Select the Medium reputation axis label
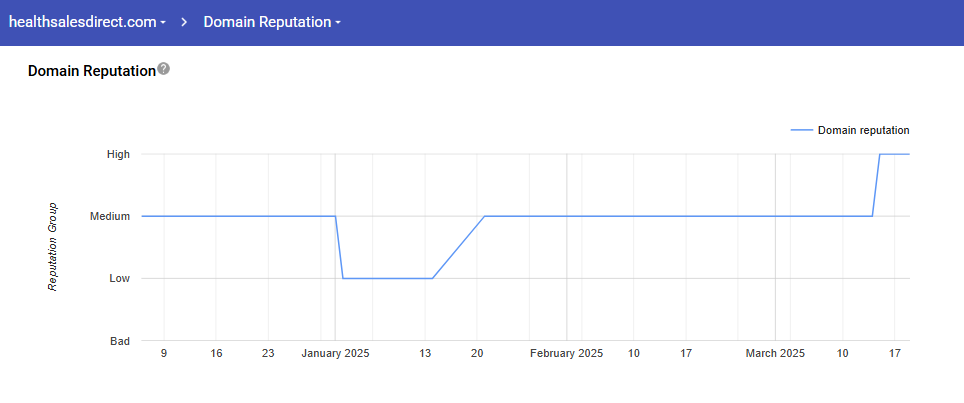964x403 pixels. (x=112, y=216)
